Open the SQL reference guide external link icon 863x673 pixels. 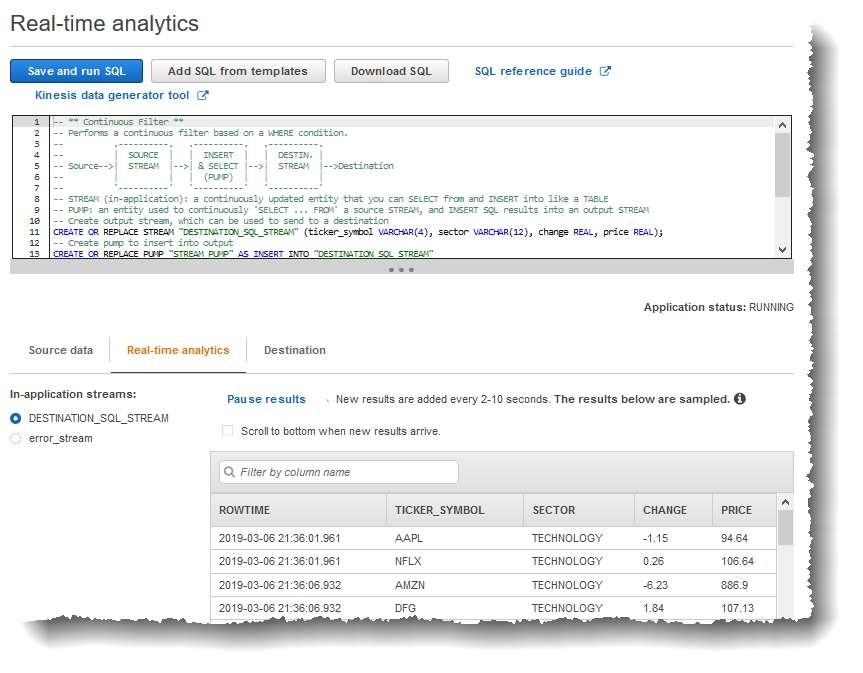click(607, 70)
